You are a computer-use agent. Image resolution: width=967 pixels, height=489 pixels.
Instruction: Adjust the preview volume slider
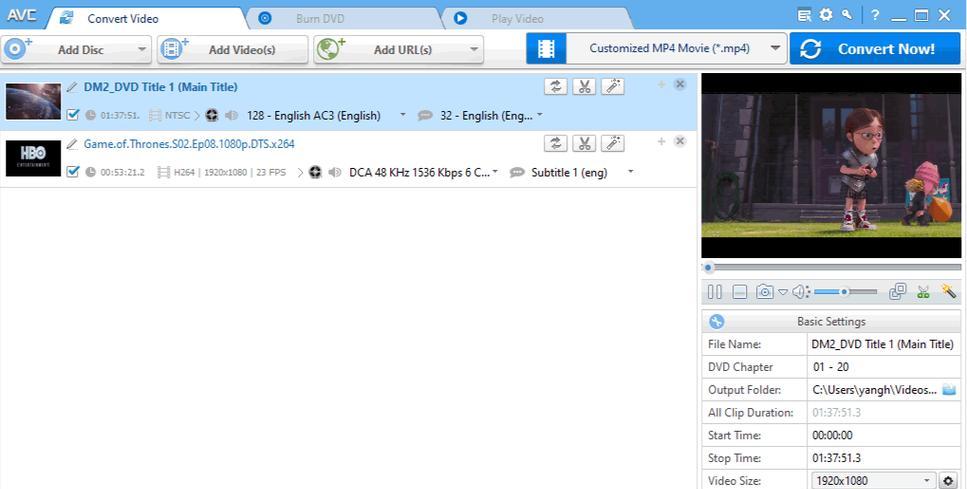(x=846, y=292)
